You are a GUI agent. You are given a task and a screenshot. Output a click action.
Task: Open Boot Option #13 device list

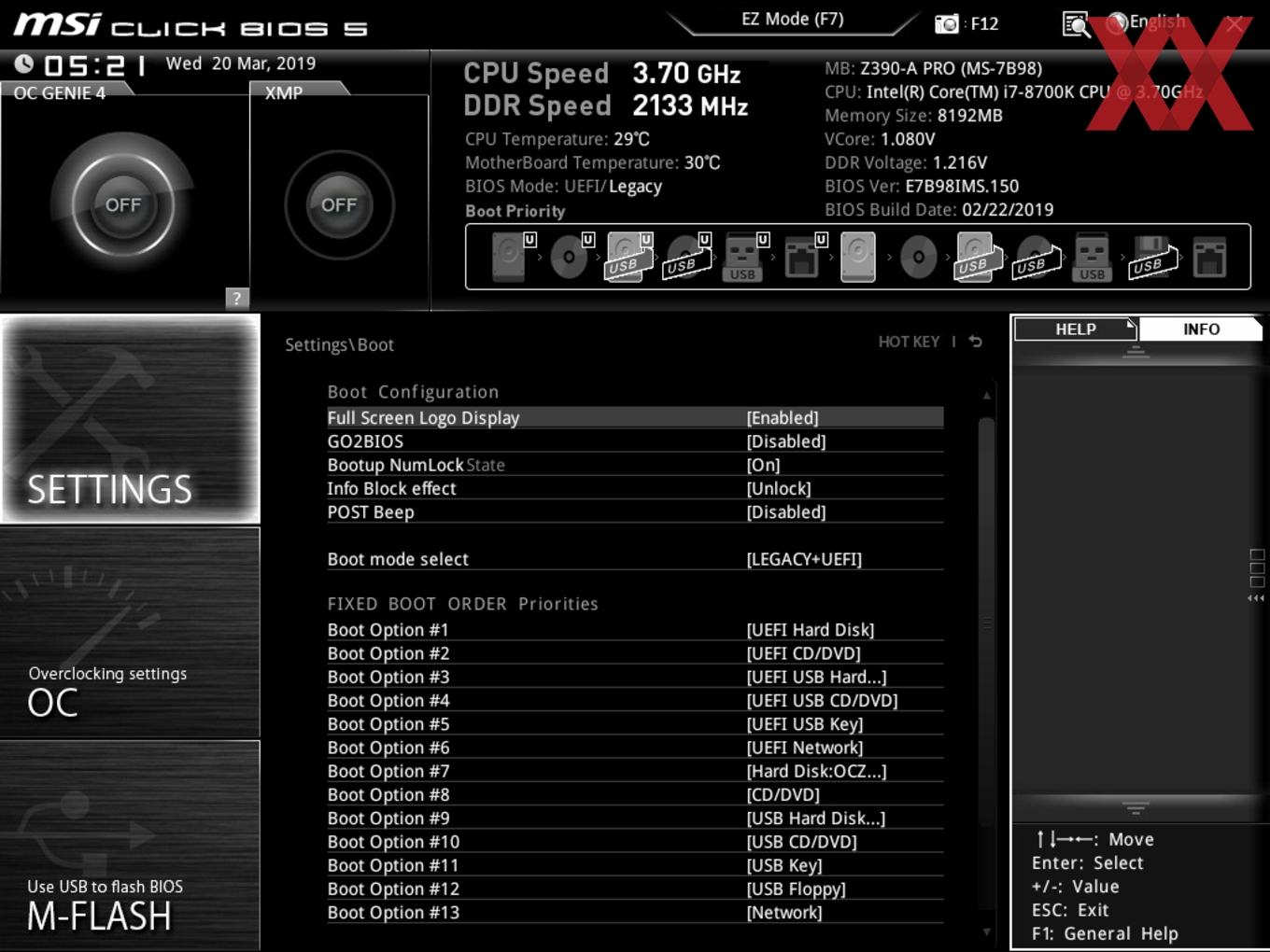[635, 913]
